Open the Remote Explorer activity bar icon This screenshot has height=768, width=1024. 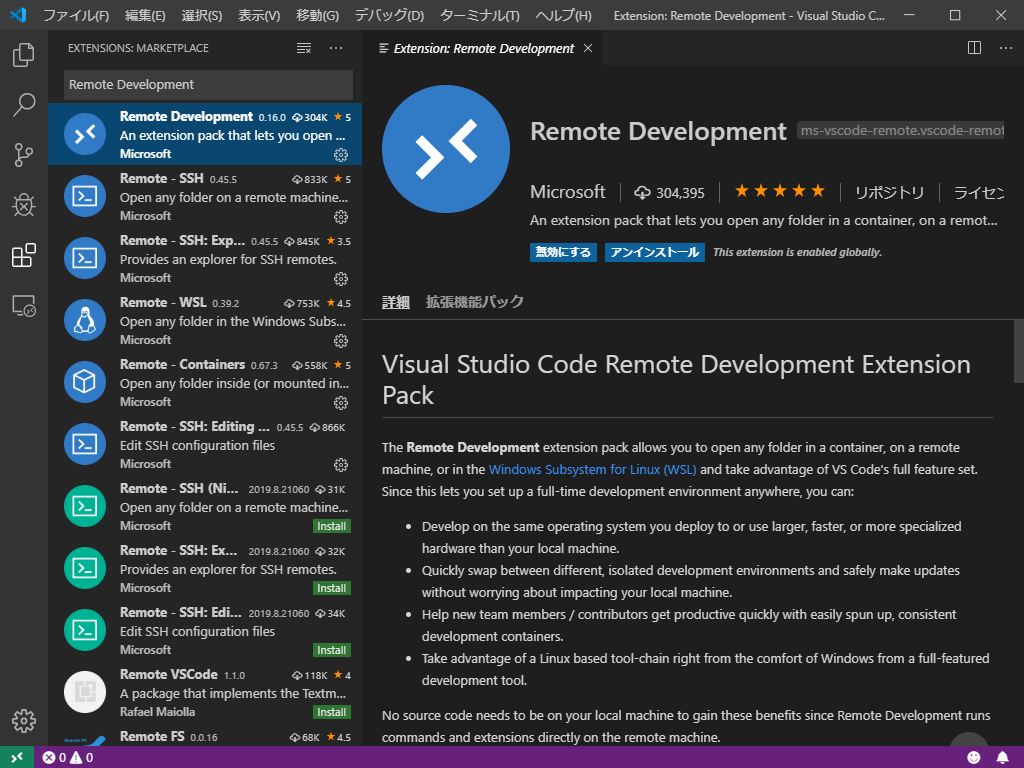(x=24, y=306)
